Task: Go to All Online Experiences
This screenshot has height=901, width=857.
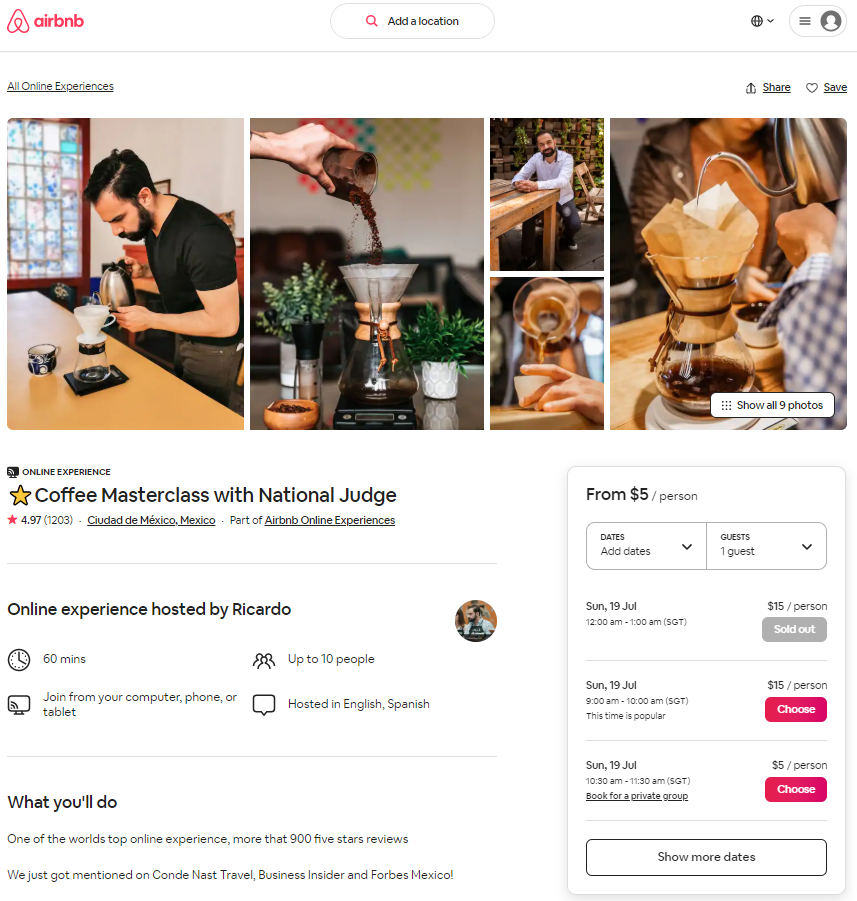Action: point(60,86)
